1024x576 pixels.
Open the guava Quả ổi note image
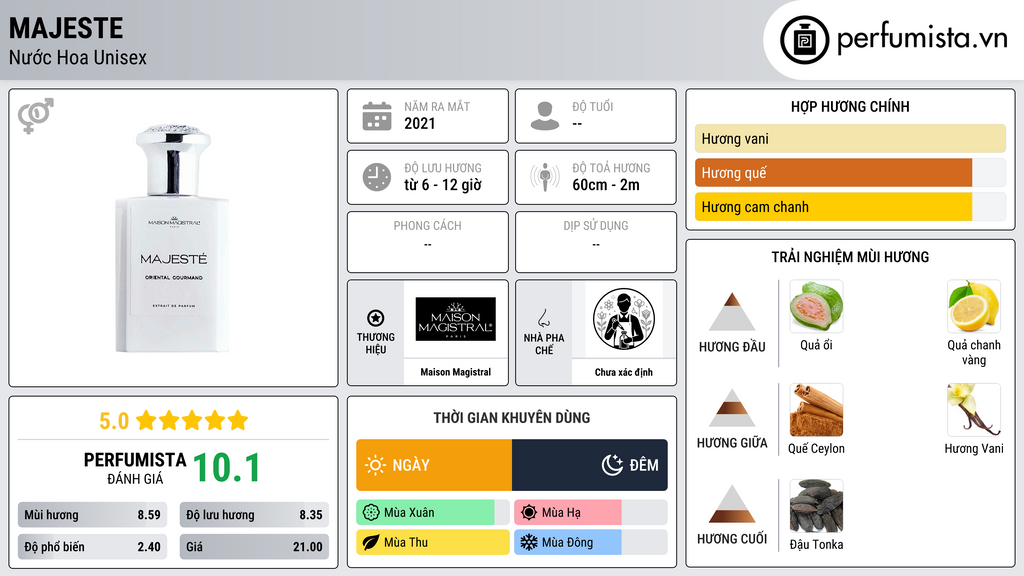tap(816, 306)
